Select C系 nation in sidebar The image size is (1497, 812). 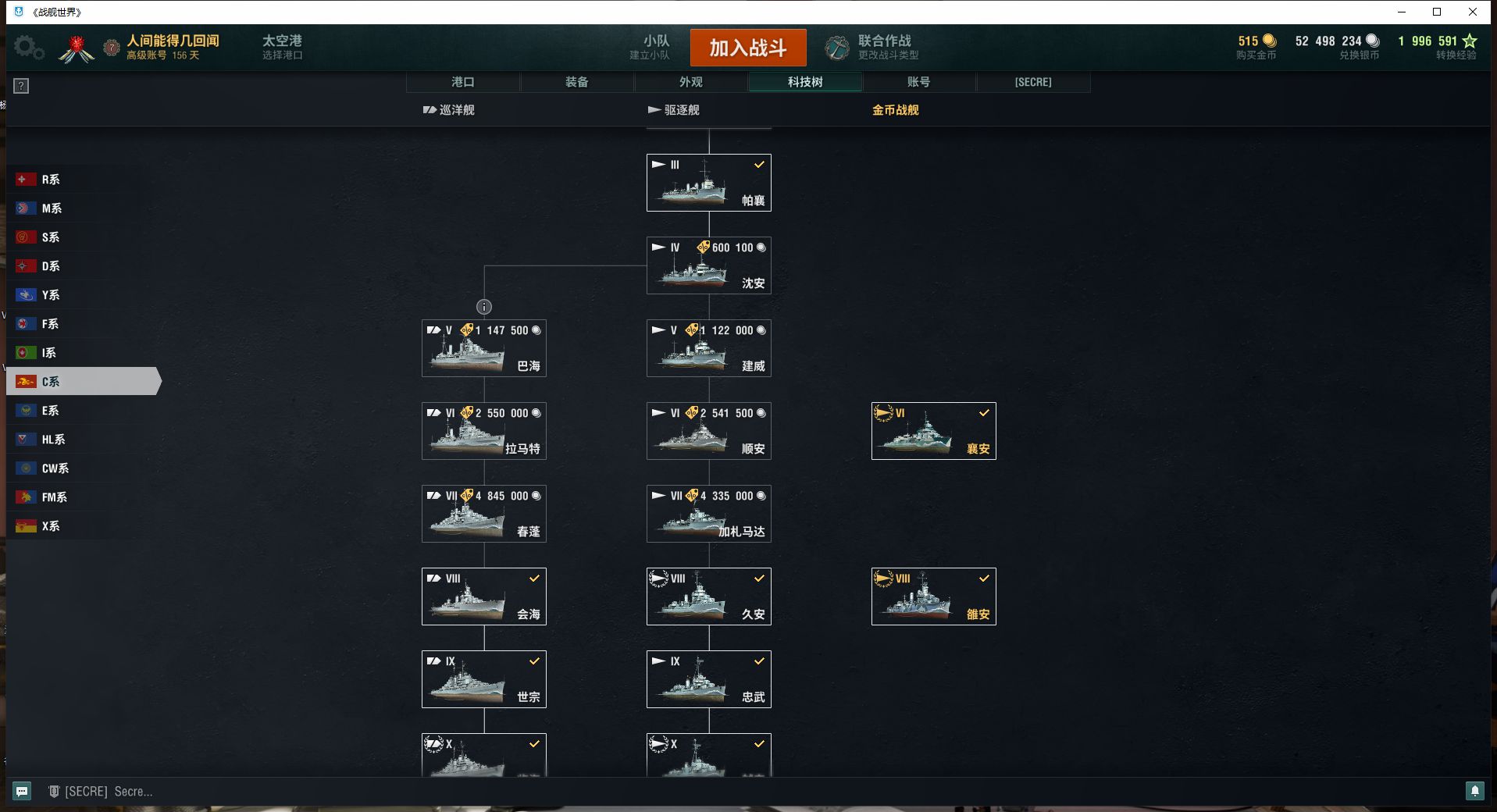pyautogui.click(x=83, y=381)
